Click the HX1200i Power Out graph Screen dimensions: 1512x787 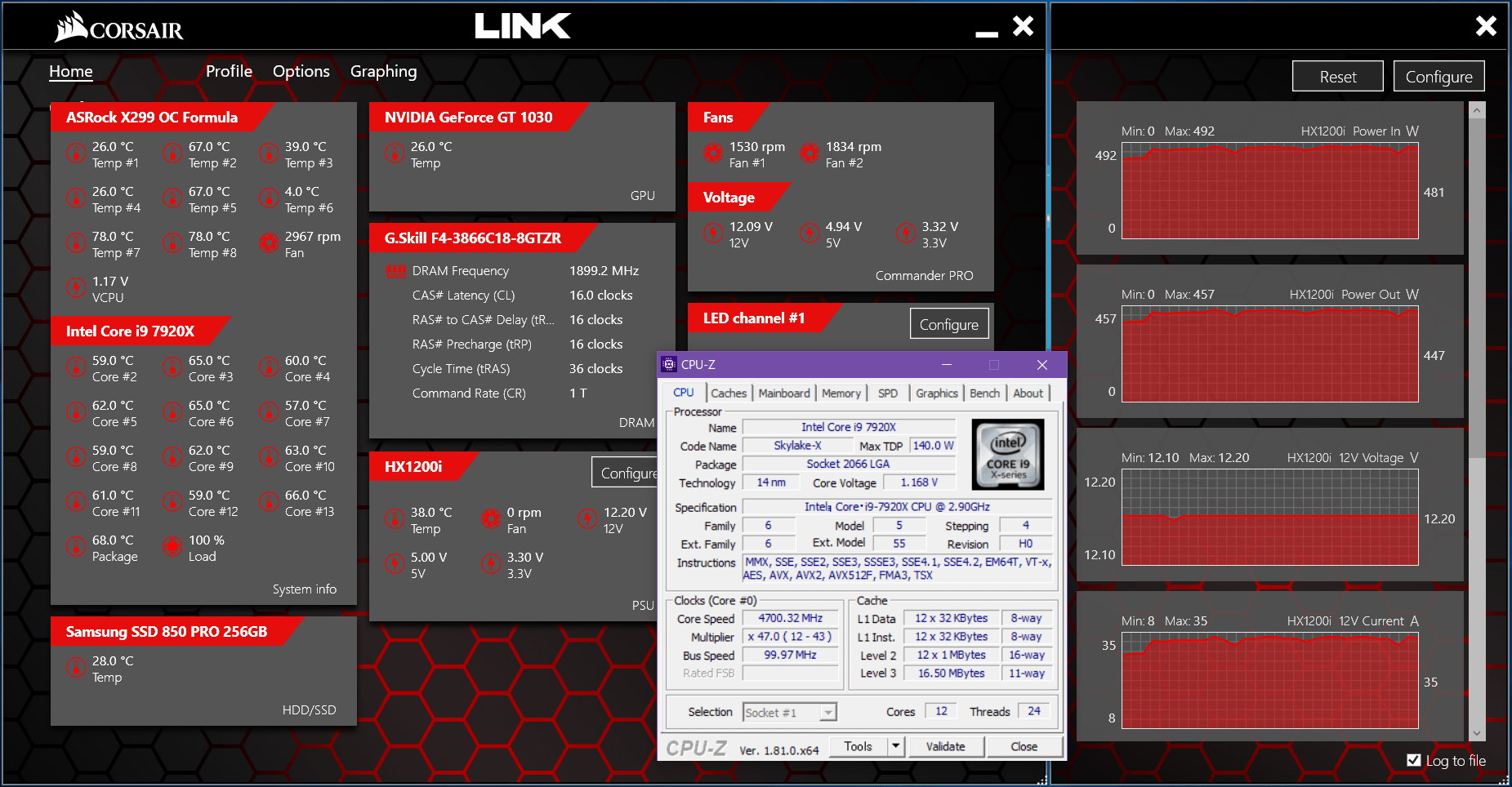(x=1270, y=354)
